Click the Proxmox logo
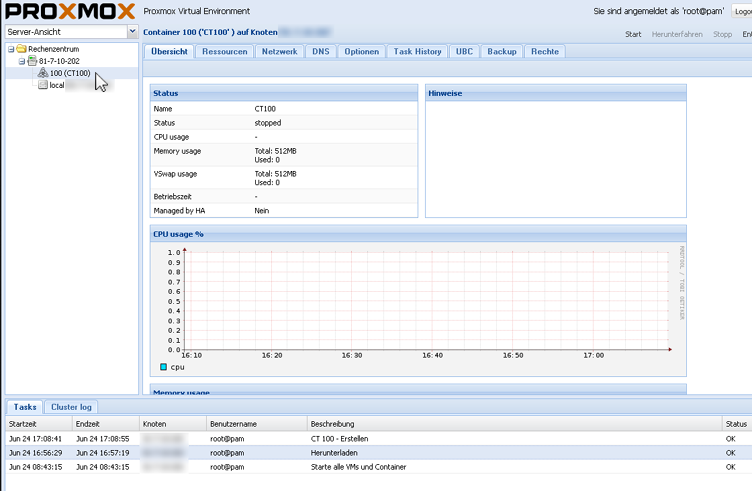Screen dimensions: 752x491 (70, 11)
